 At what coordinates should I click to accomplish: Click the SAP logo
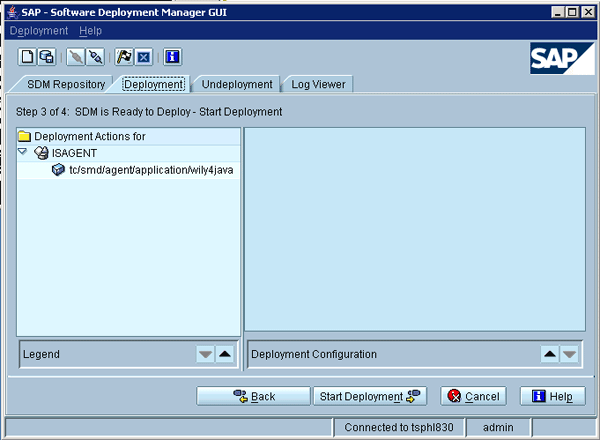click(562, 58)
